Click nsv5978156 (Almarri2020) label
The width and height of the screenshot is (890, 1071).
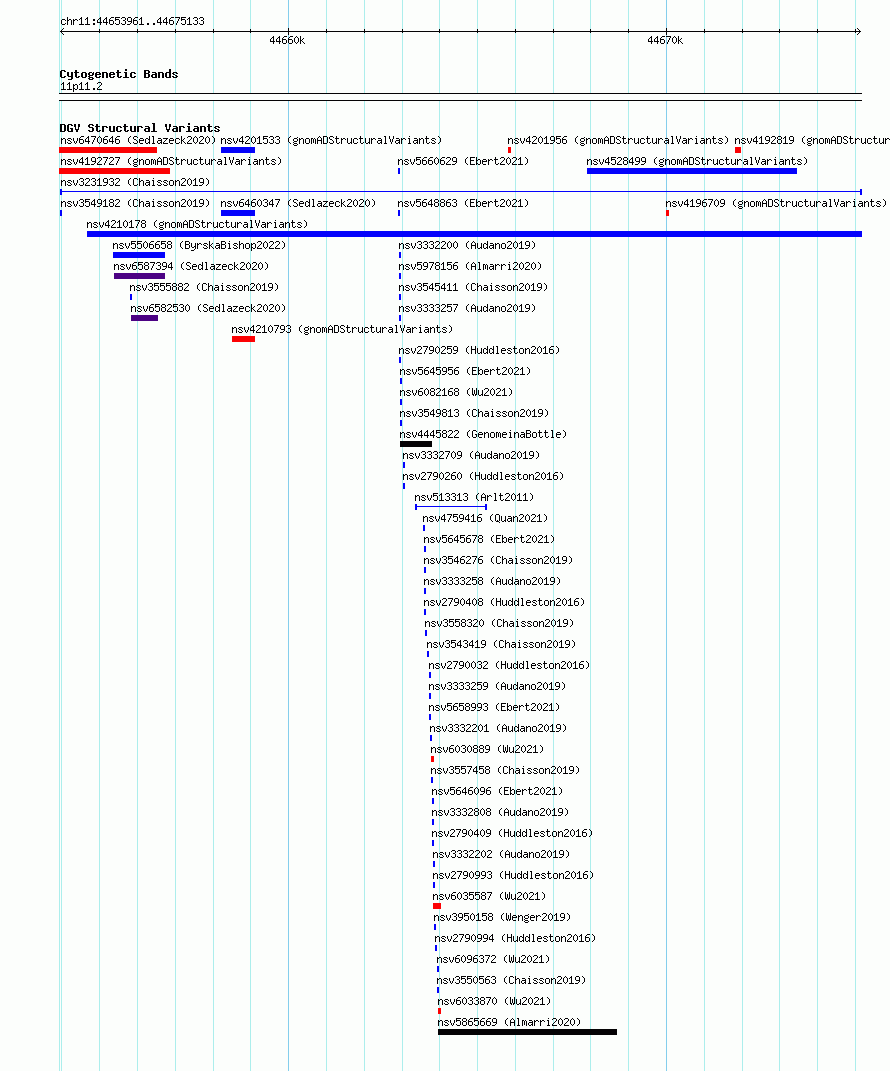pos(470,266)
